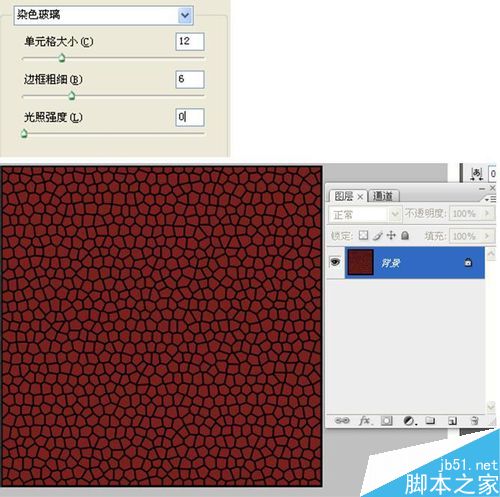This screenshot has height=497, width=500.
Task: Create a new layer
Action: 452,421
